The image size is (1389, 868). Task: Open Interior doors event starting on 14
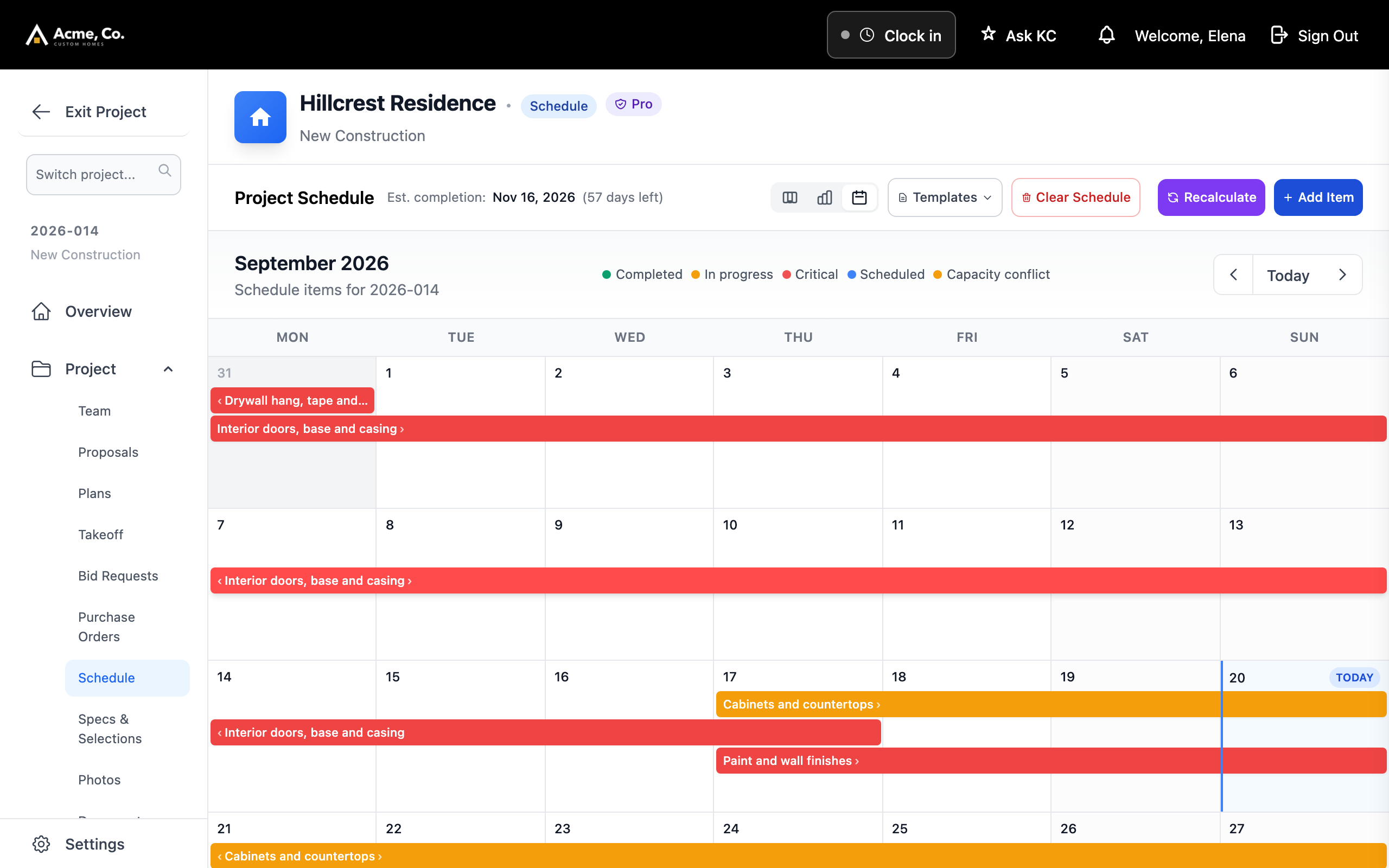pos(545,732)
